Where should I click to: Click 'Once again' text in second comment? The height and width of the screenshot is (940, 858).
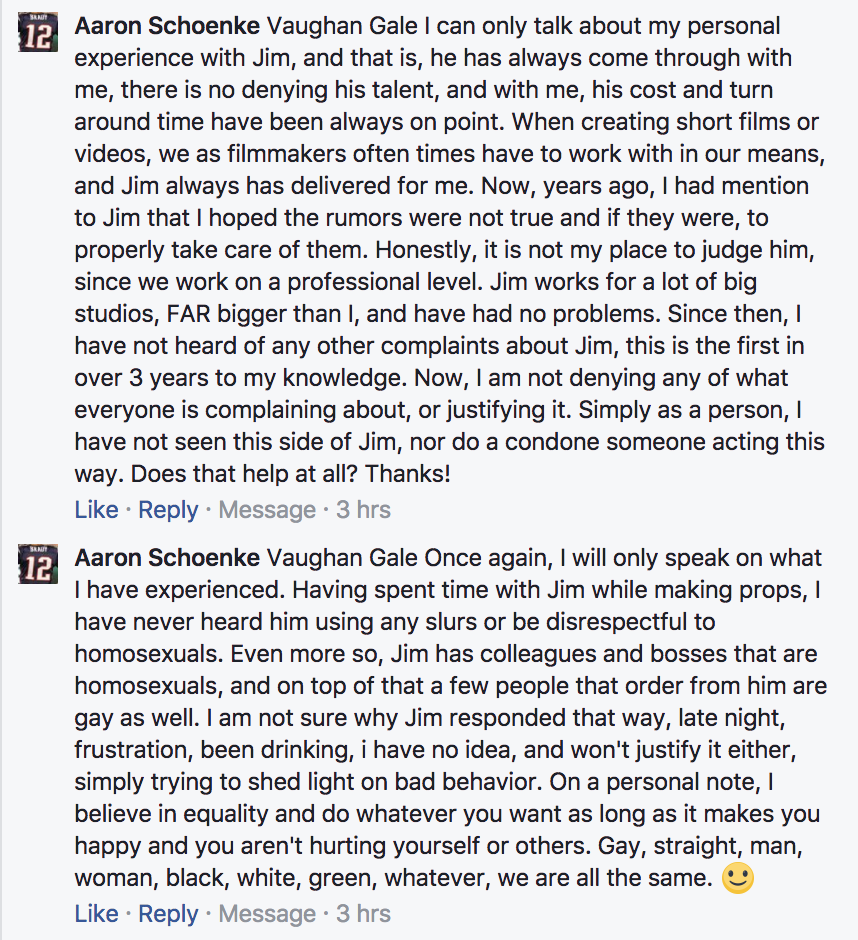pos(488,559)
